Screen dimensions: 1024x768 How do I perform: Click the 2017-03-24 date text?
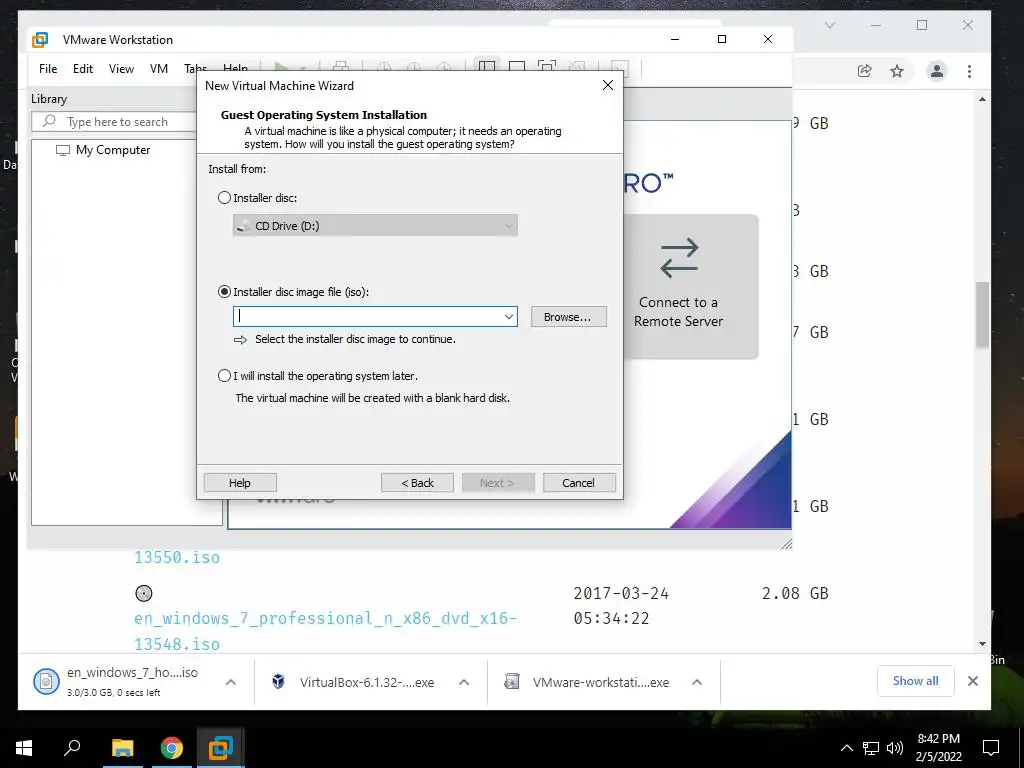621,593
